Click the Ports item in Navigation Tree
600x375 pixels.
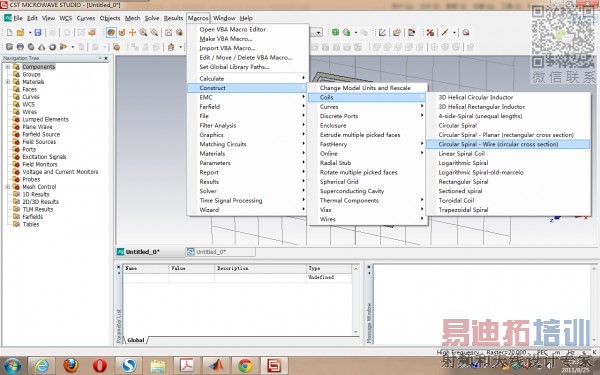29,149
